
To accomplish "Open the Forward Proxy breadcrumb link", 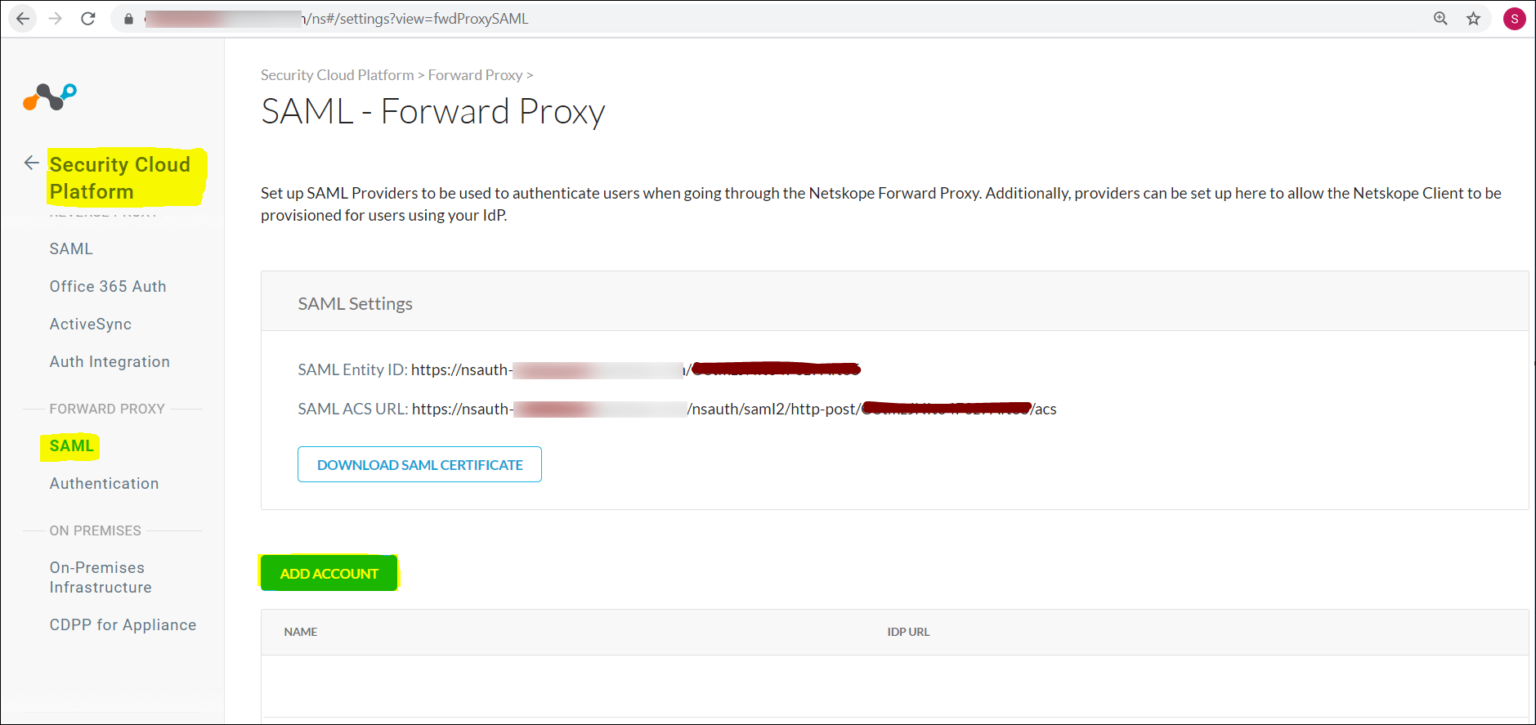I will tap(475, 74).
